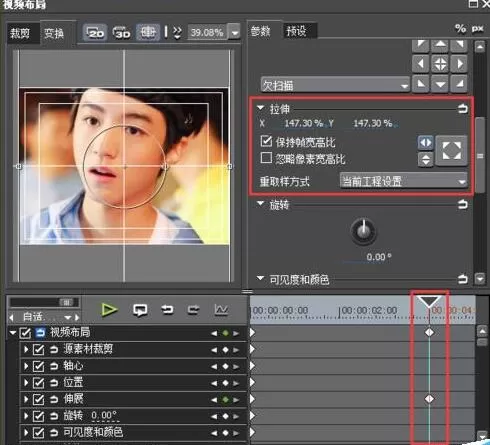This screenshot has height=445, width=490.
Task: Switch to the 裁剪 tab
Action: pos(20,33)
